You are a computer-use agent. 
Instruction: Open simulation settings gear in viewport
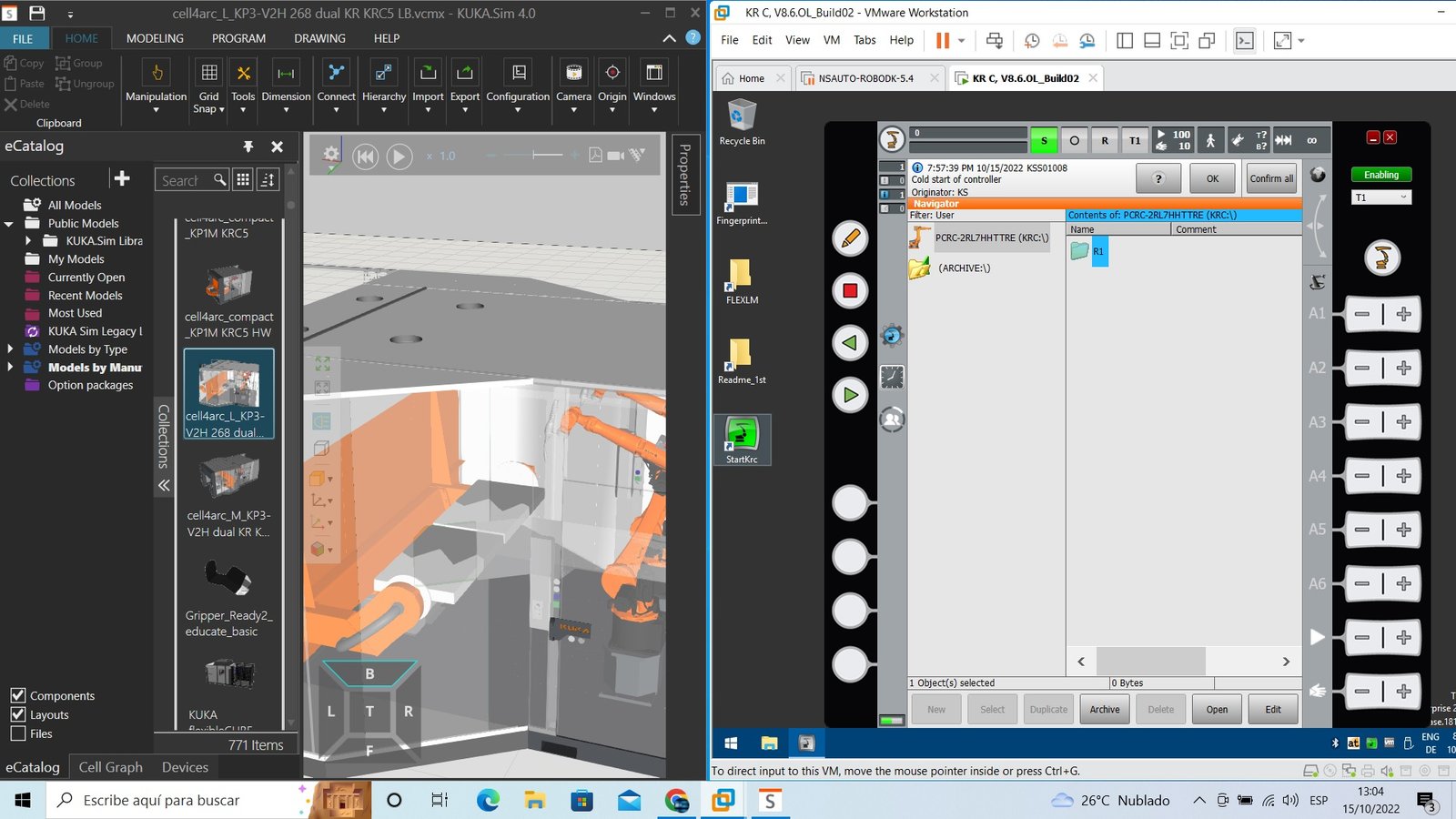tap(331, 156)
